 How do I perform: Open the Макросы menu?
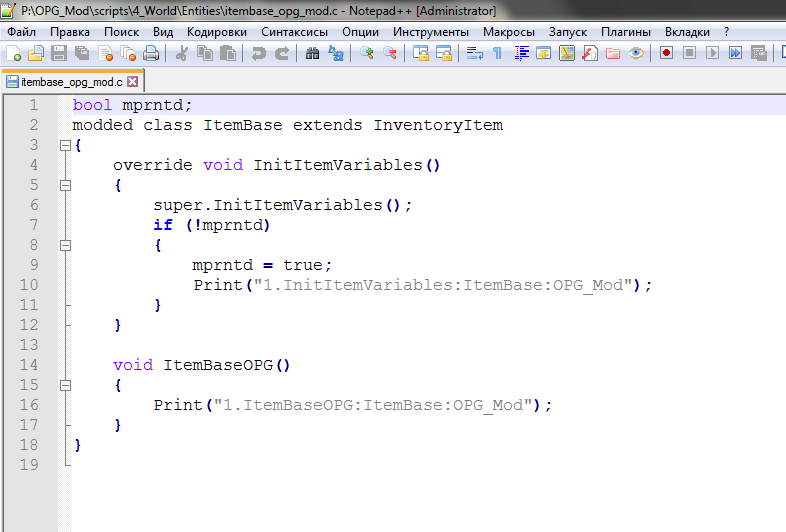509,32
